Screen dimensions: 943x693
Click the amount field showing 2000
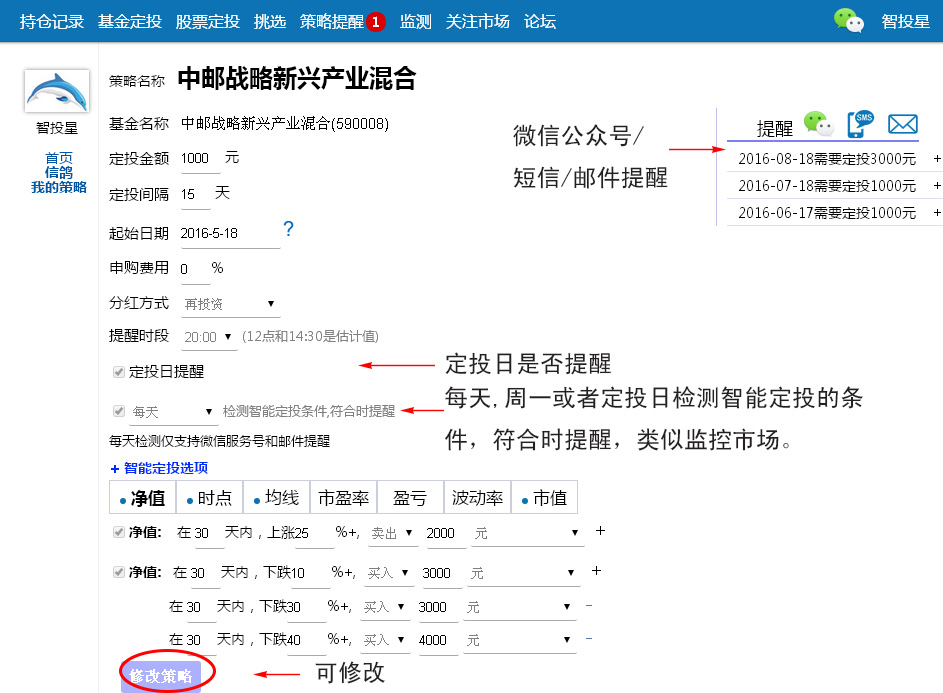point(445,534)
